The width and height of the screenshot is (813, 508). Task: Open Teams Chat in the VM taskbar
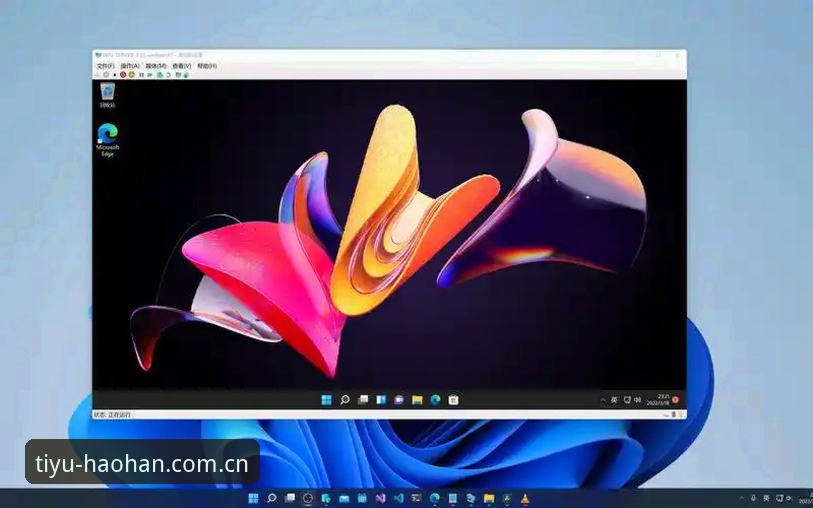coord(399,400)
